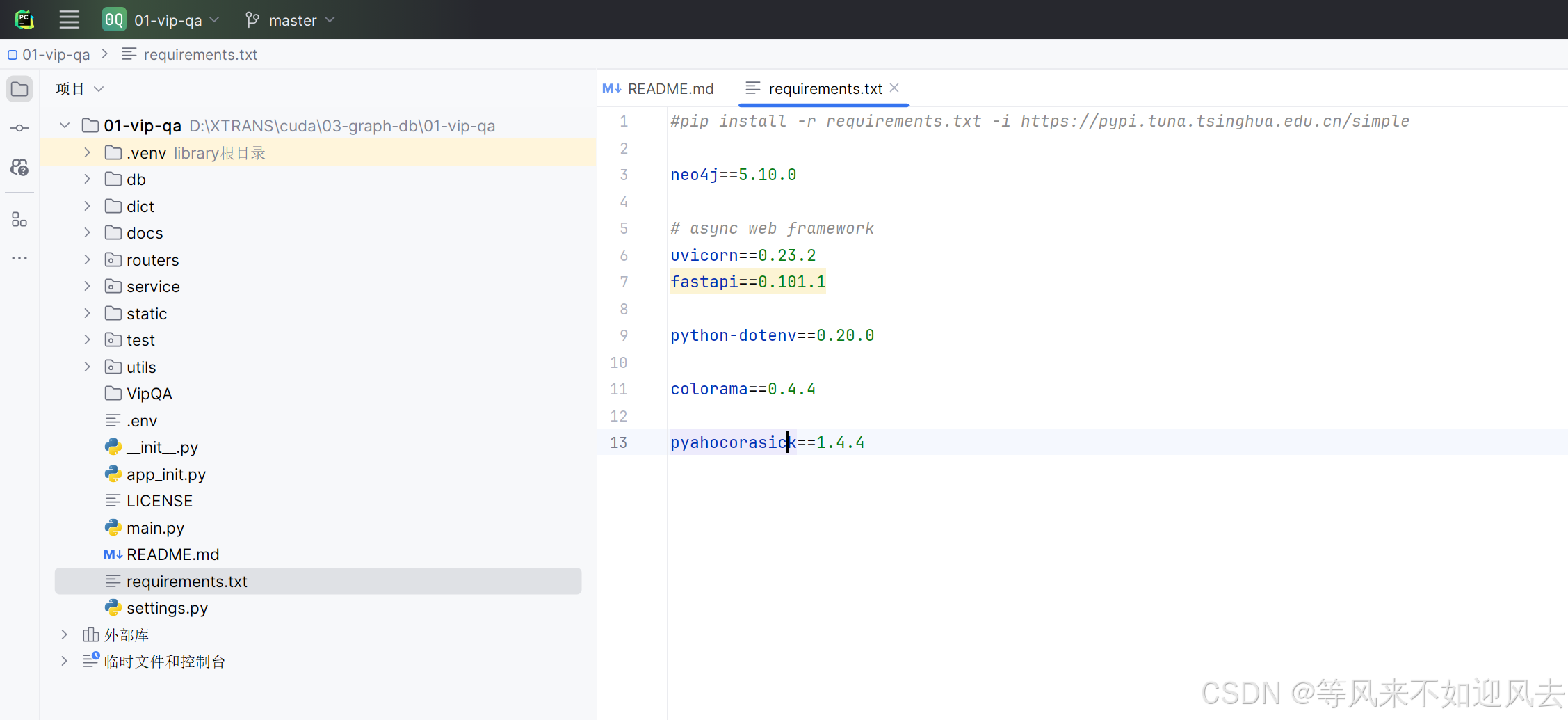This screenshot has width=1568, height=720.
Task: Click line number 7 in gutter
Action: [x=624, y=282]
